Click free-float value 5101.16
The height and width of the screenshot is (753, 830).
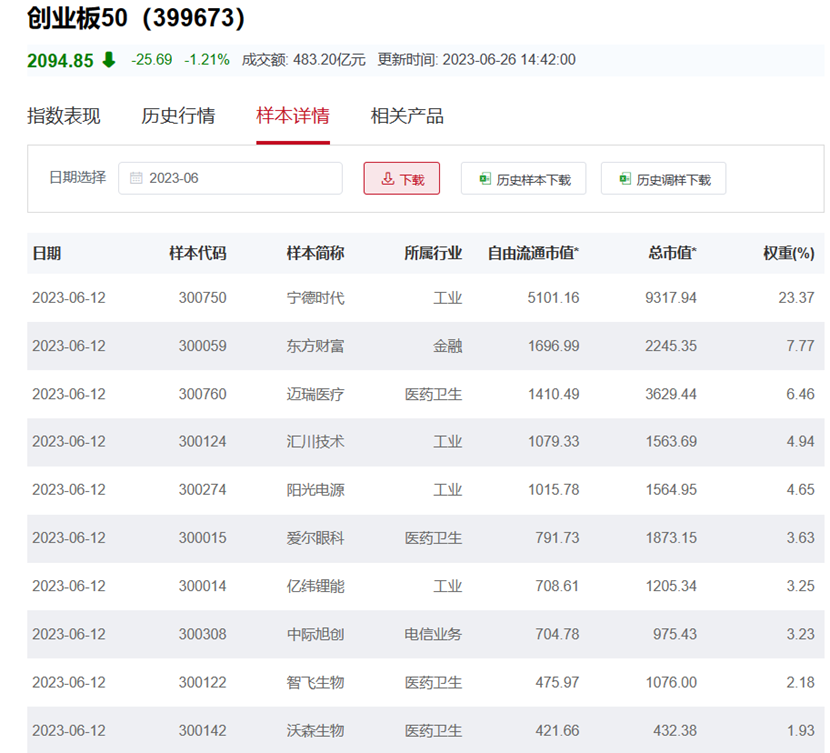pyautogui.click(x=553, y=298)
